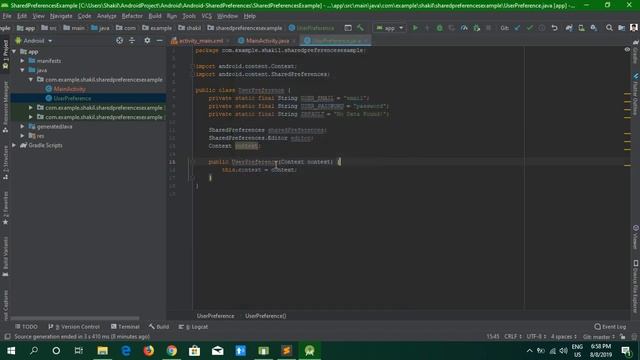This screenshot has height=360, width=640.
Task: Toggle the Structure side panel
Action: tap(5, 163)
